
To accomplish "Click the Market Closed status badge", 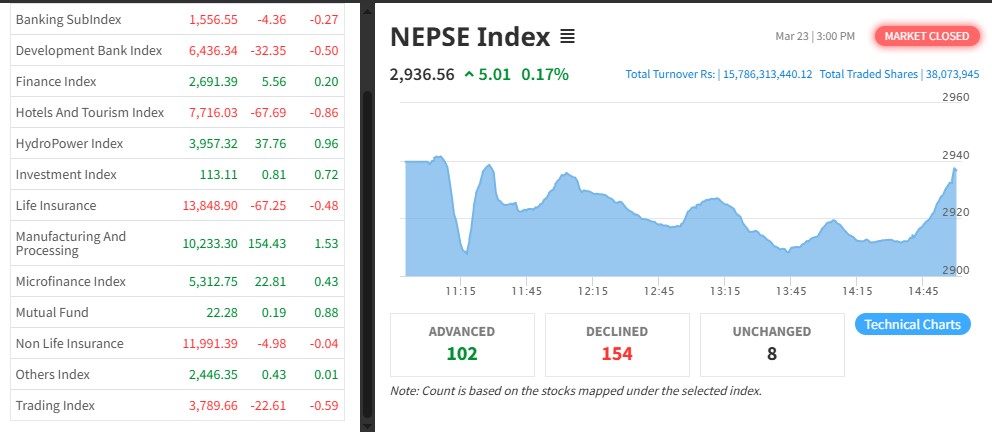I will (926, 36).
